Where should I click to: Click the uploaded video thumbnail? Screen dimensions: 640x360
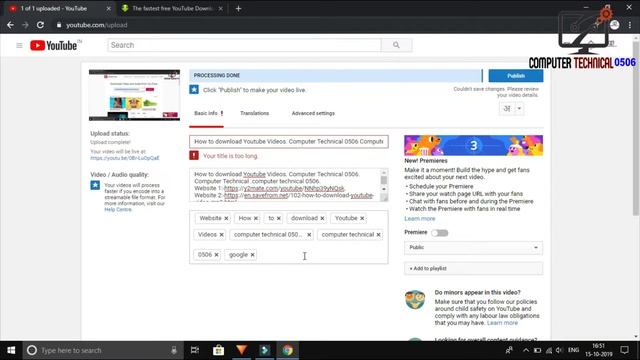point(134,95)
